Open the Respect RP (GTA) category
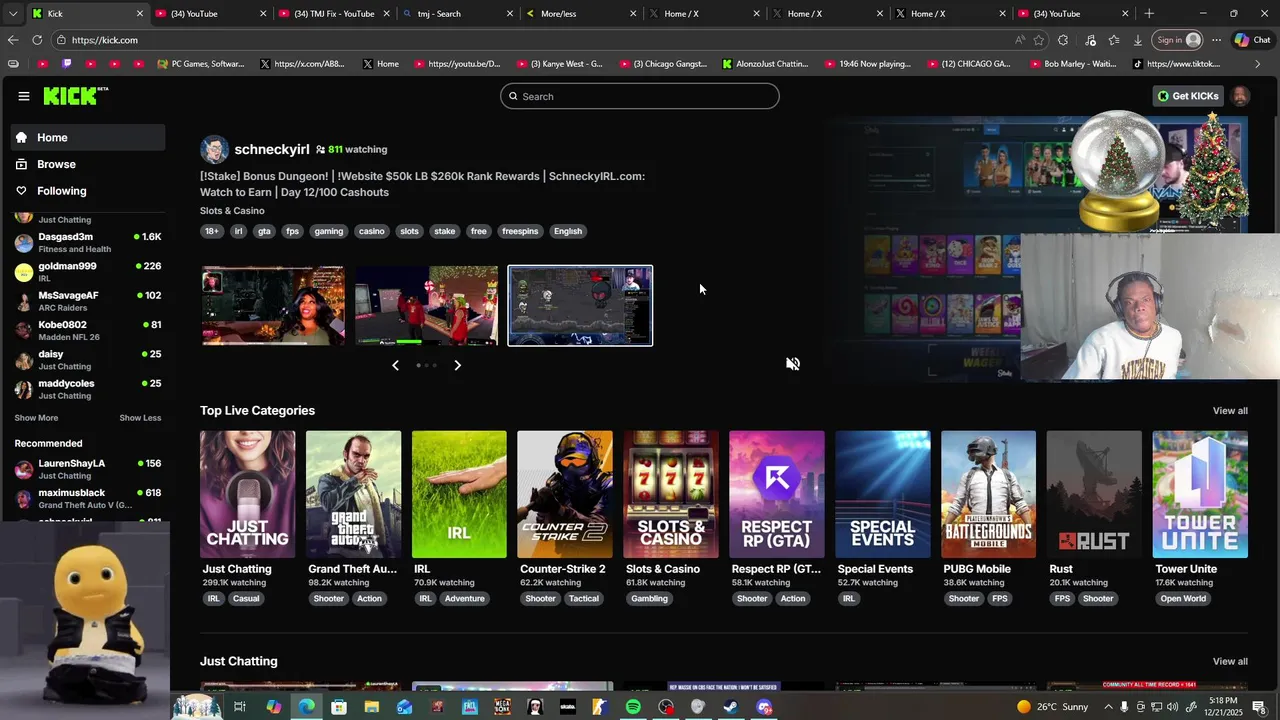Image resolution: width=1280 pixels, height=720 pixels. coord(777,494)
